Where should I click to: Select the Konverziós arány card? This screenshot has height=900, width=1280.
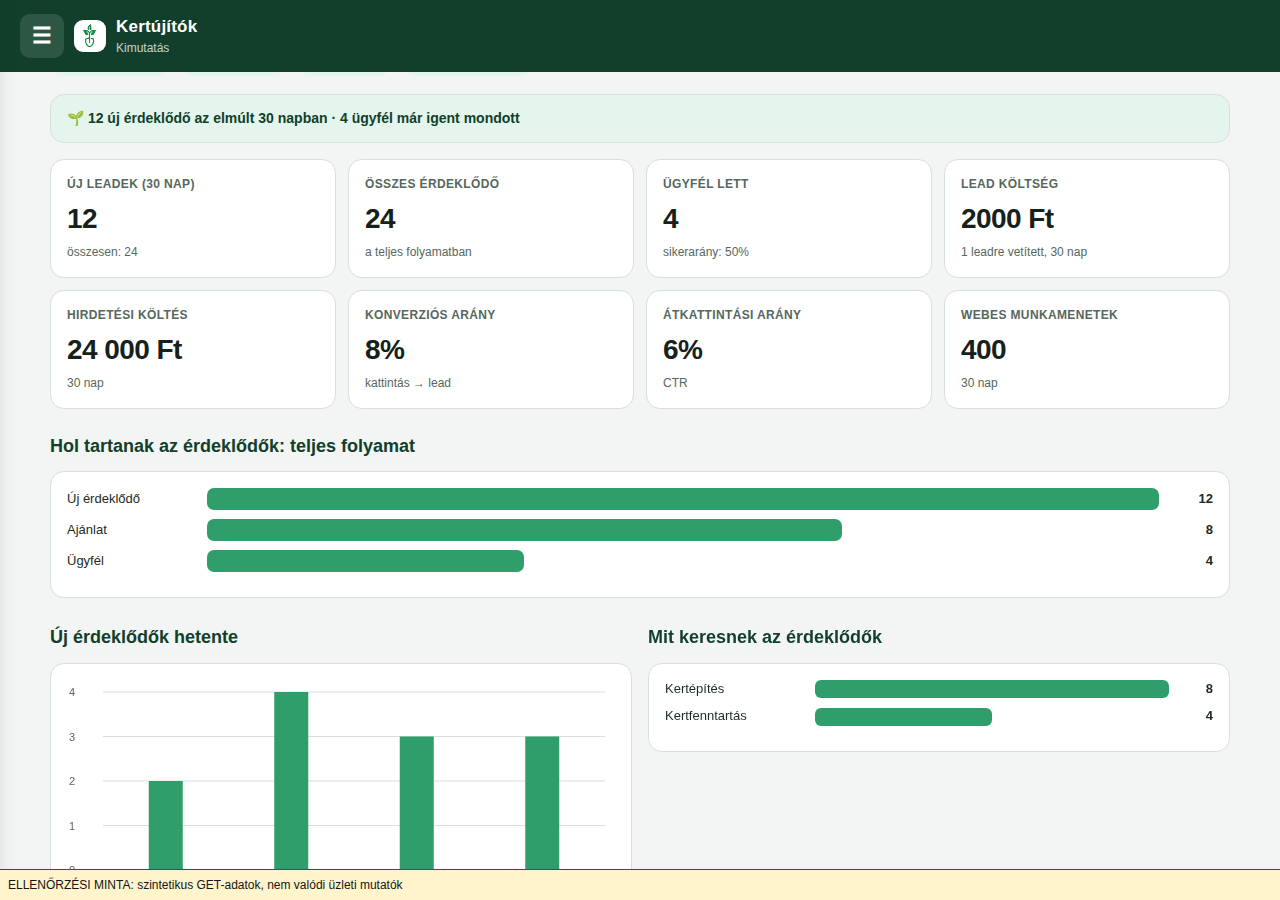point(491,349)
